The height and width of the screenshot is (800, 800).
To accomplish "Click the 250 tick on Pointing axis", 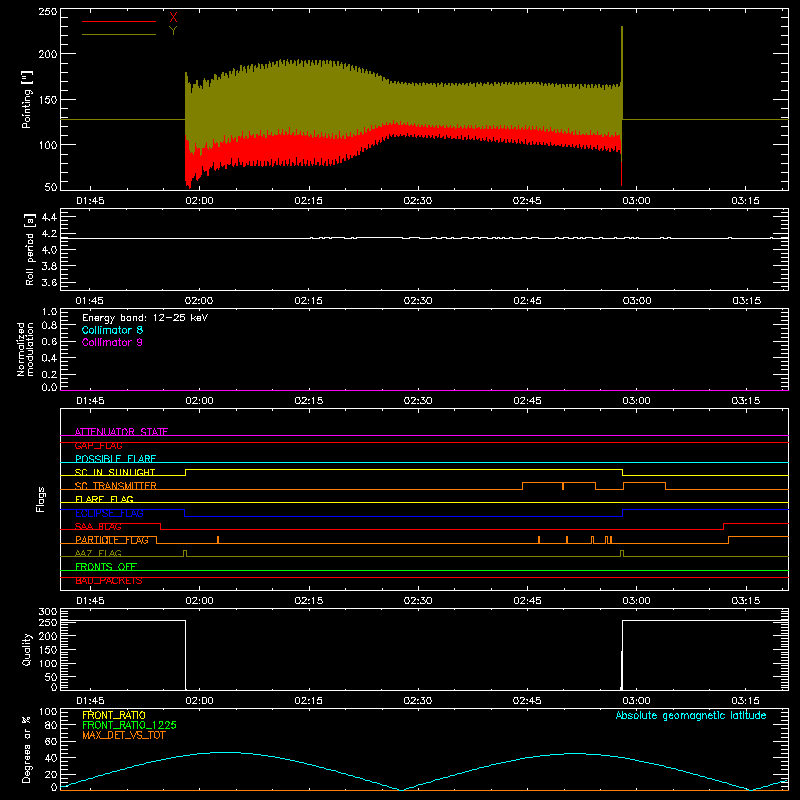I will [x=48, y=12].
